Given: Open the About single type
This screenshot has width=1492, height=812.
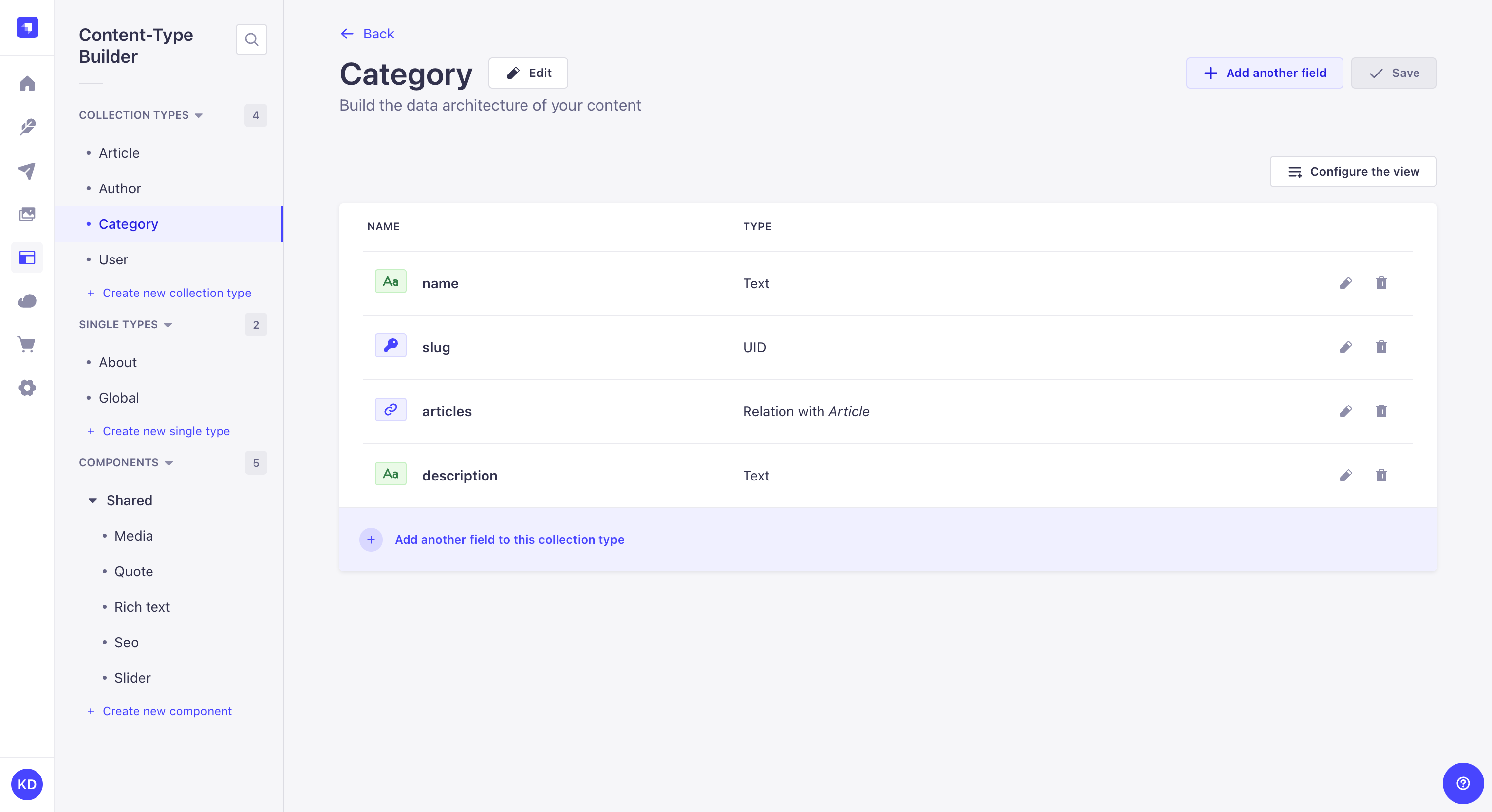Looking at the screenshot, I should coord(117,362).
